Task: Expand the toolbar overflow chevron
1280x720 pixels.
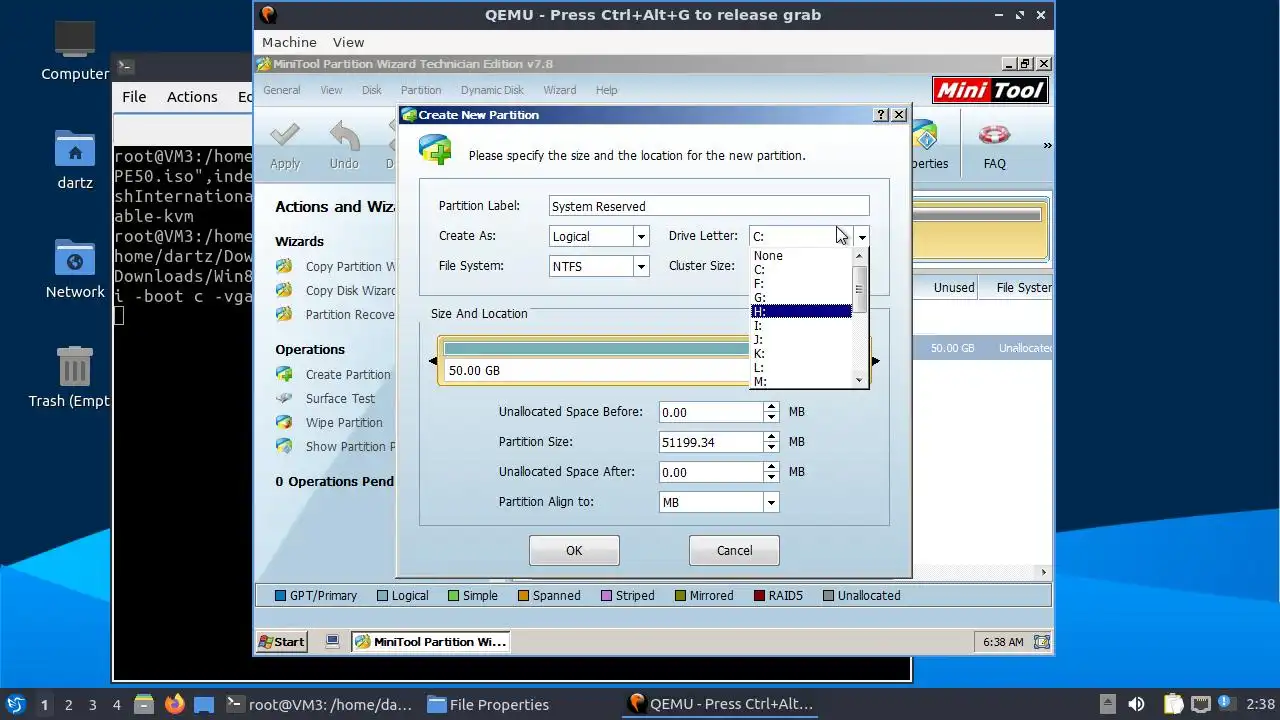Action: point(1047,146)
